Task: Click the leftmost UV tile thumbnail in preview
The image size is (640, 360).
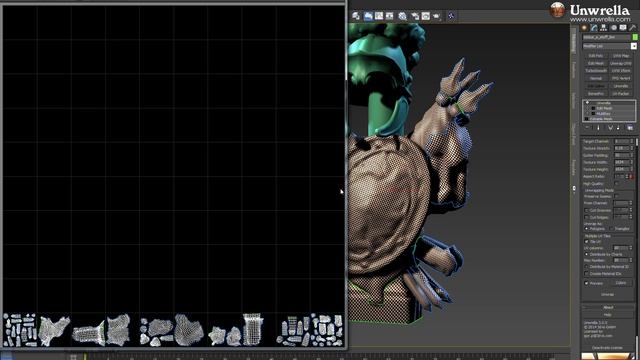Action: tap(20, 330)
